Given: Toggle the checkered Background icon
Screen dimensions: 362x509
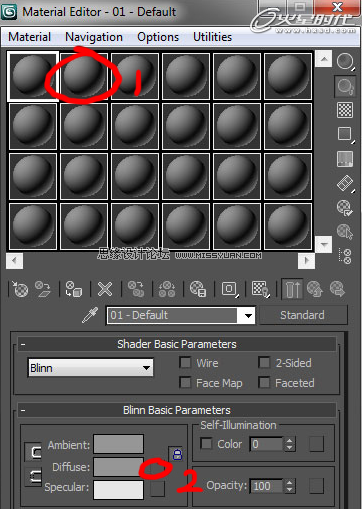Looking at the screenshot, I should click(x=345, y=110).
